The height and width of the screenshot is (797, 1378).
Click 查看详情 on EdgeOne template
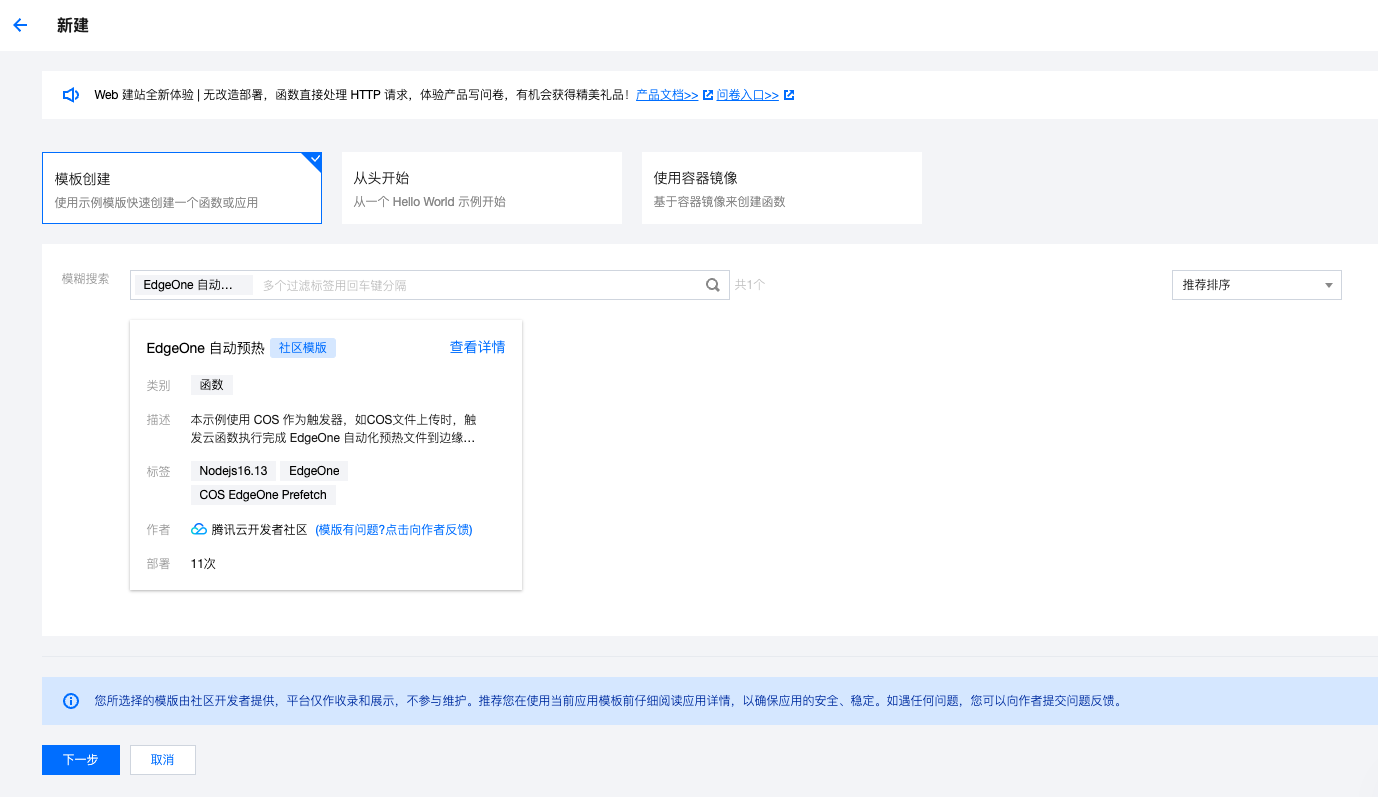pos(477,347)
